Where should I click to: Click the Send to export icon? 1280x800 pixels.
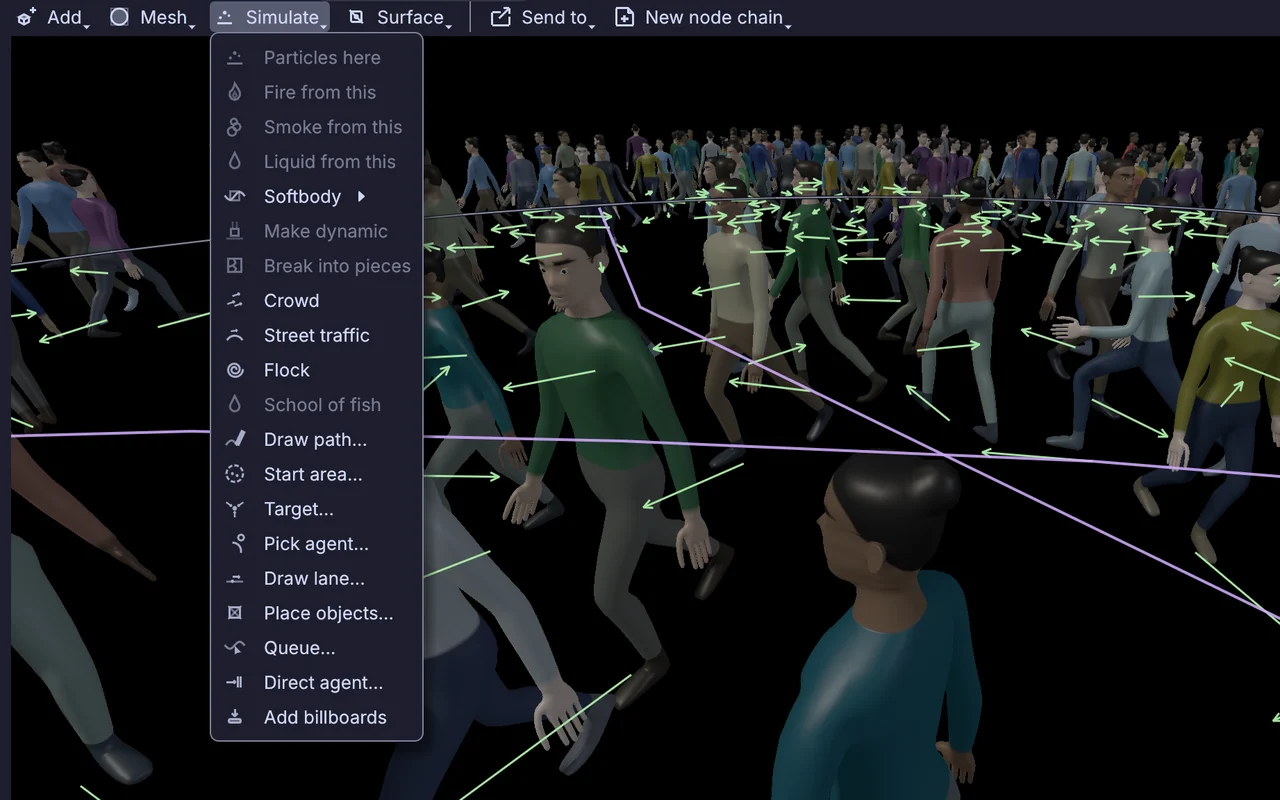click(x=501, y=17)
